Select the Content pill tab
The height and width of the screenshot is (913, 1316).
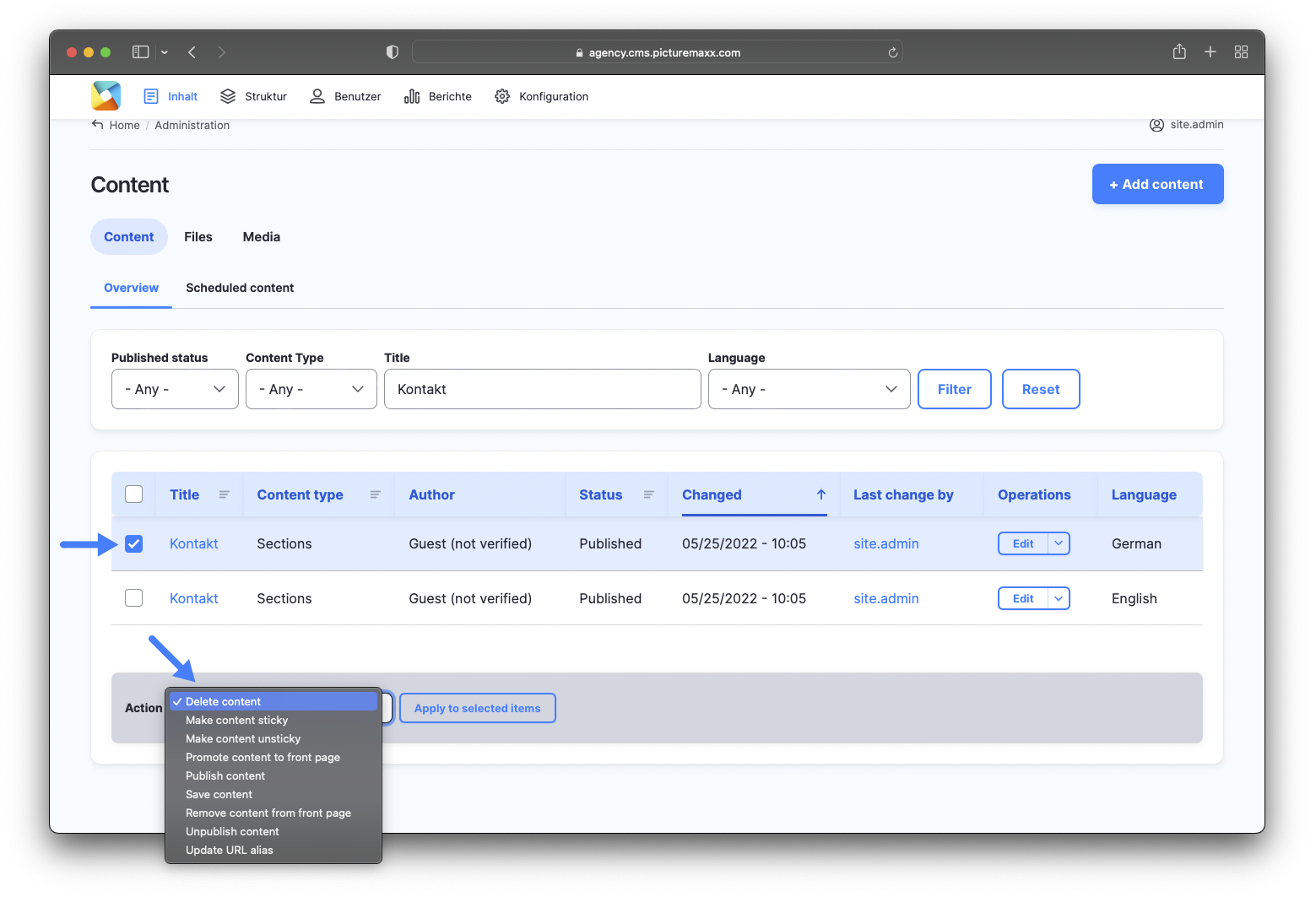tap(129, 237)
